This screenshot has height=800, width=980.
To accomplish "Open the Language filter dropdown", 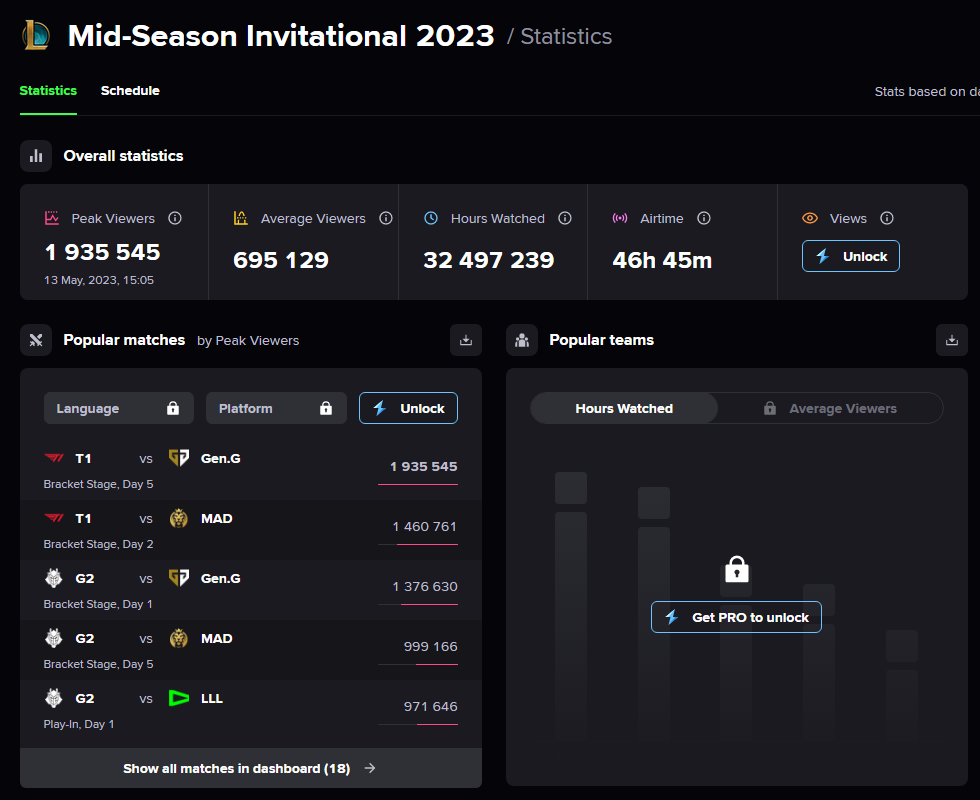I will click(119, 408).
